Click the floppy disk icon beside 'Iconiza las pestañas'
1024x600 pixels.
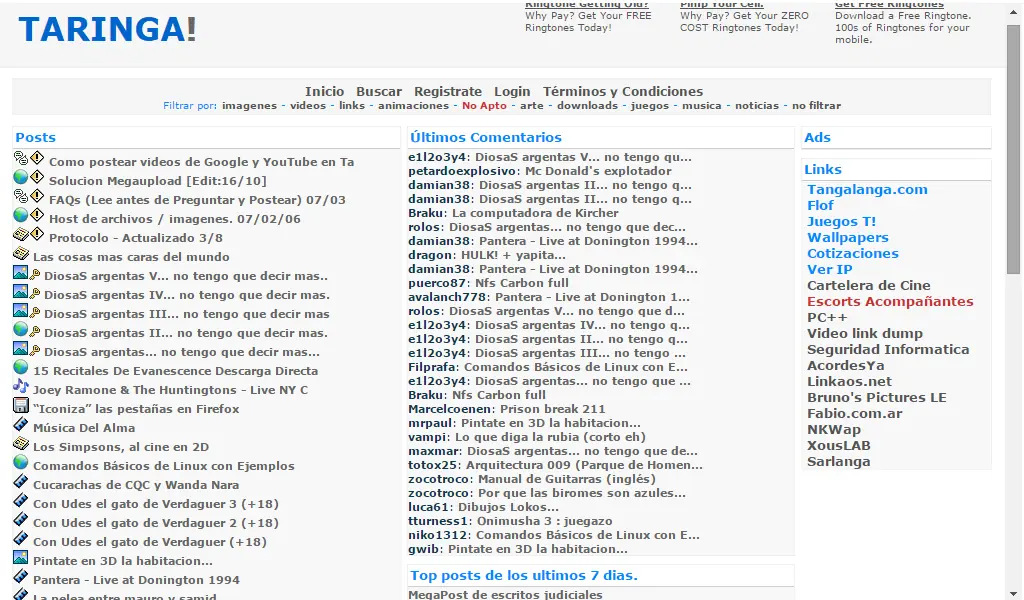pyautogui.click(x=21, y=405)
